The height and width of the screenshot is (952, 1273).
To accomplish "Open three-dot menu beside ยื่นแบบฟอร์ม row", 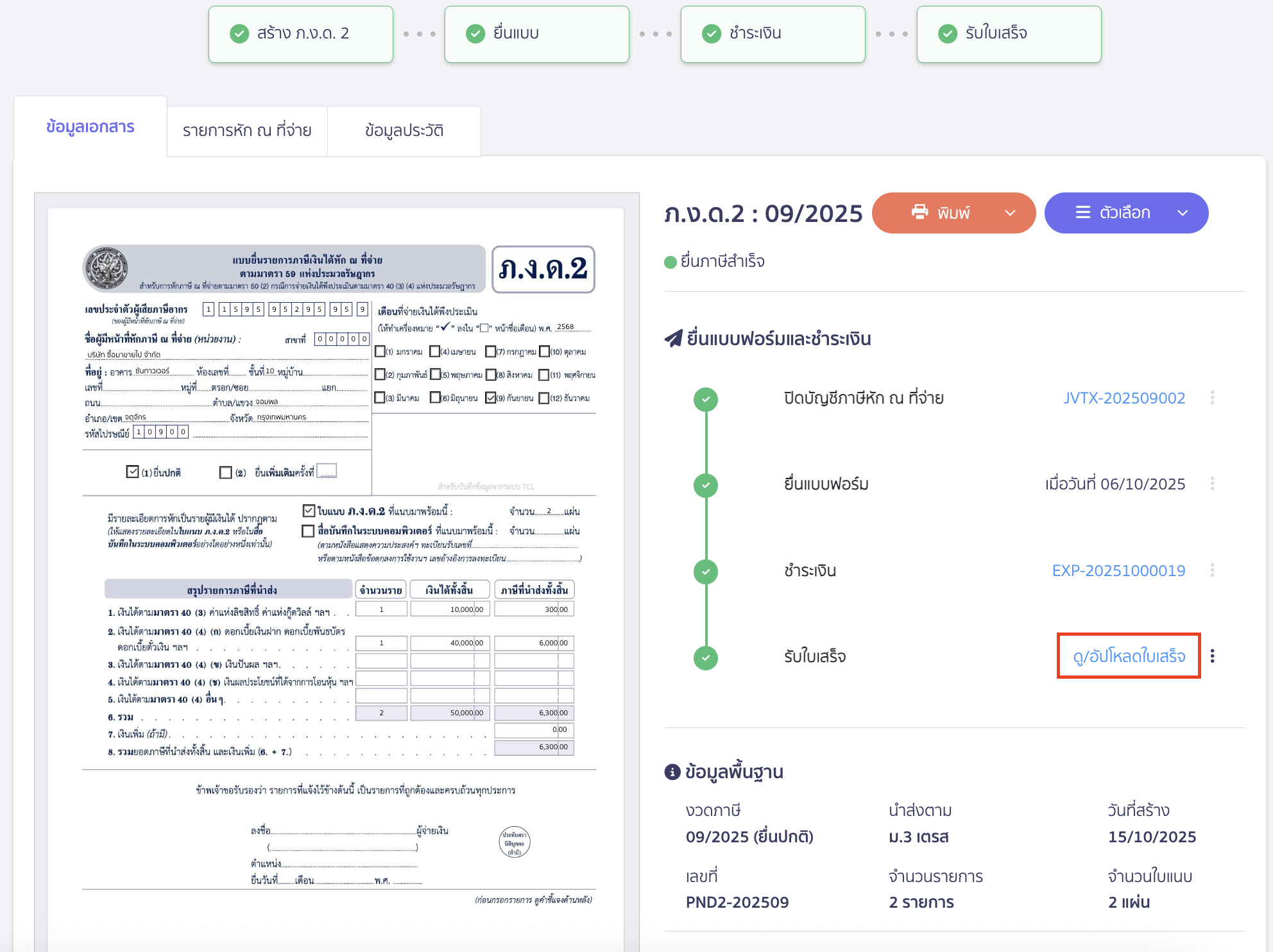I will [x=1212, y=484].
